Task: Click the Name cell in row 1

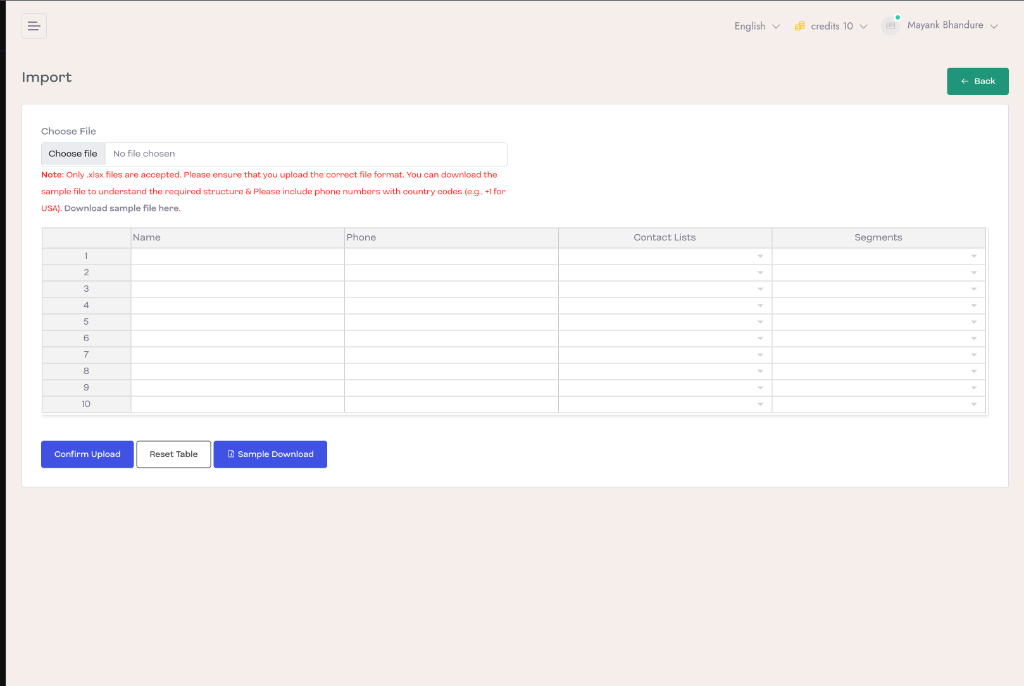Action: point(238,256)
